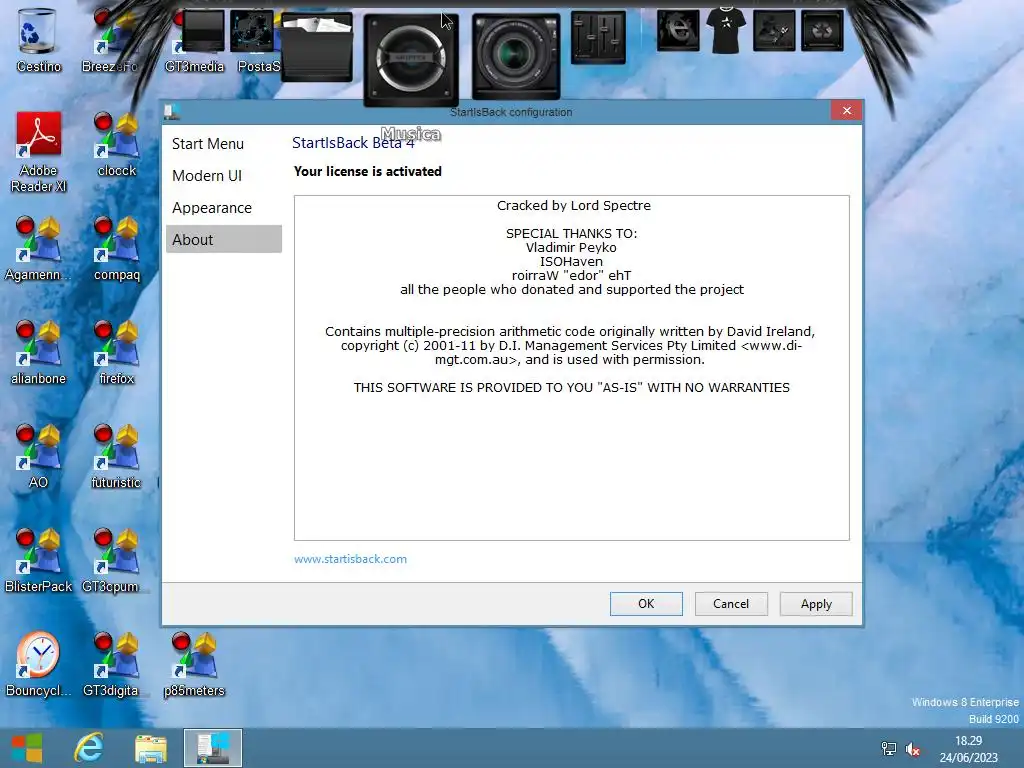Click the black folder dock icon
Viewport: 1024px width, 768px height.
317,48
